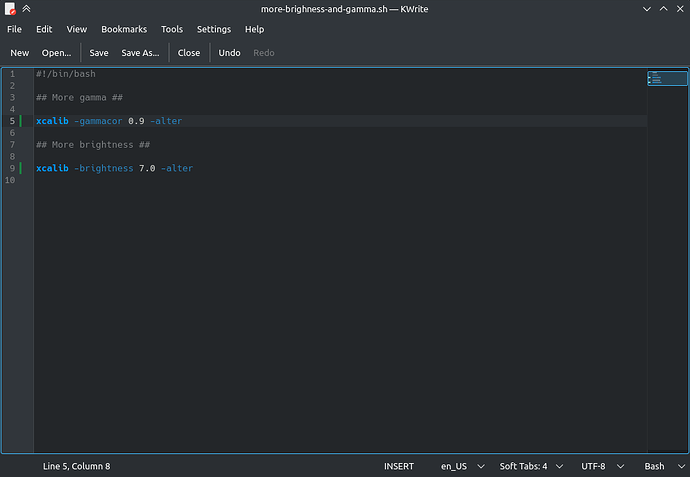The image size is (690, 477).
Task: Open the File menu
Action: (14, 29)
